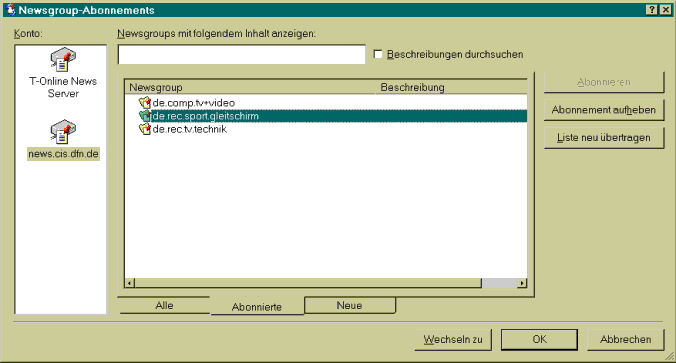676x363 pixels.
Task: Click the news.cis.dfn.de label
Action: (63, 154)
